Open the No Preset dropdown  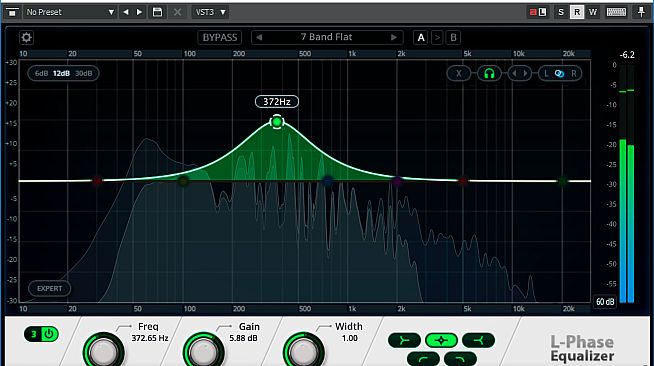[x=70, y=12]
